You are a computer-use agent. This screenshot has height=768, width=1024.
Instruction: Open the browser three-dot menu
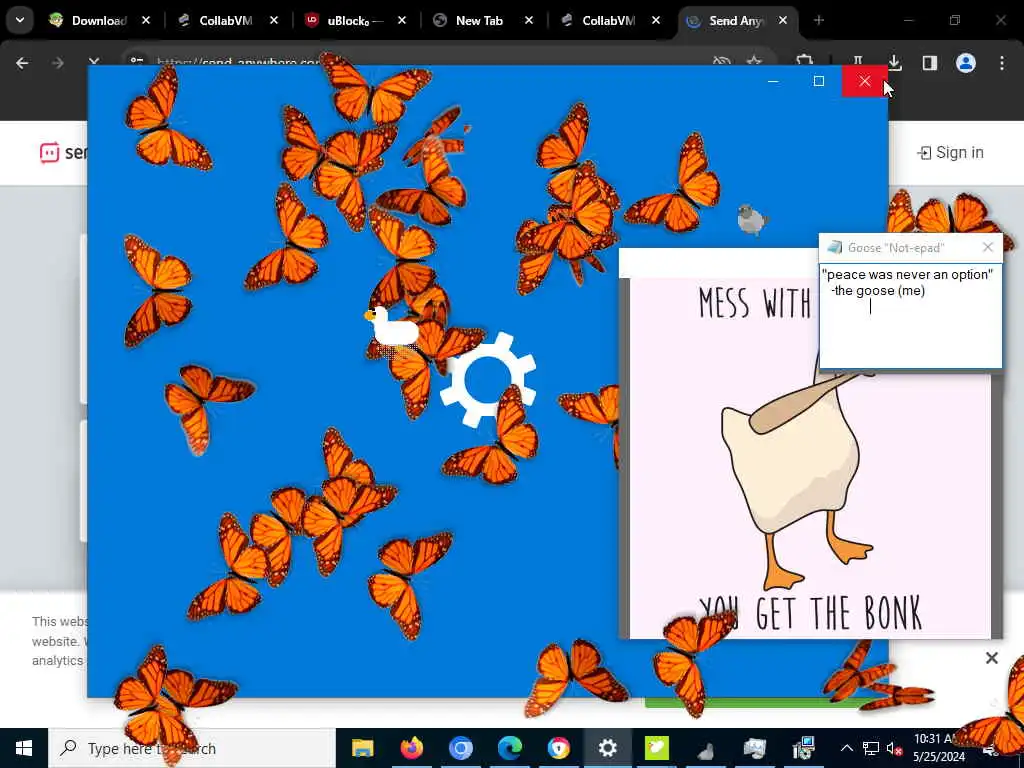click(1002, 63)
